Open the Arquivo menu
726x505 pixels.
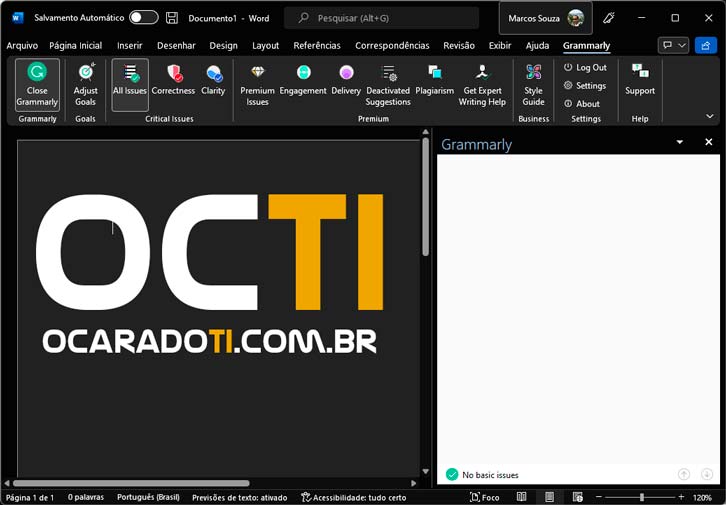click(22, 45)
